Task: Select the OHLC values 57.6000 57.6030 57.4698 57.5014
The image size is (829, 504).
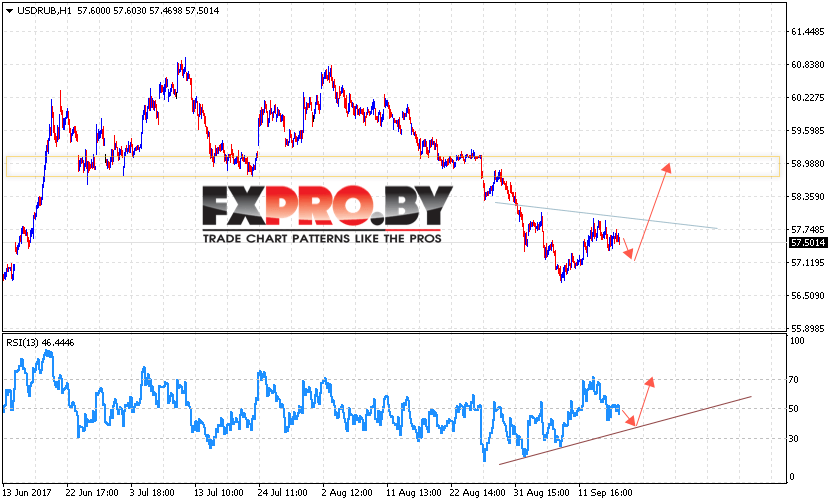Action: [148, 11]
